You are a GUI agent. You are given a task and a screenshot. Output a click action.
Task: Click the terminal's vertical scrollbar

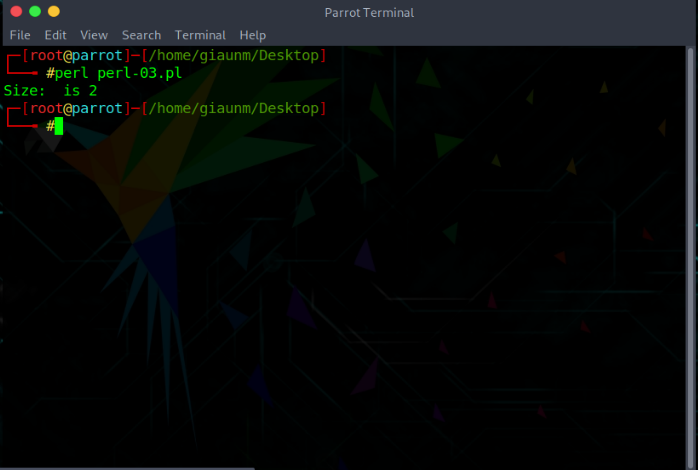[690, 257]
